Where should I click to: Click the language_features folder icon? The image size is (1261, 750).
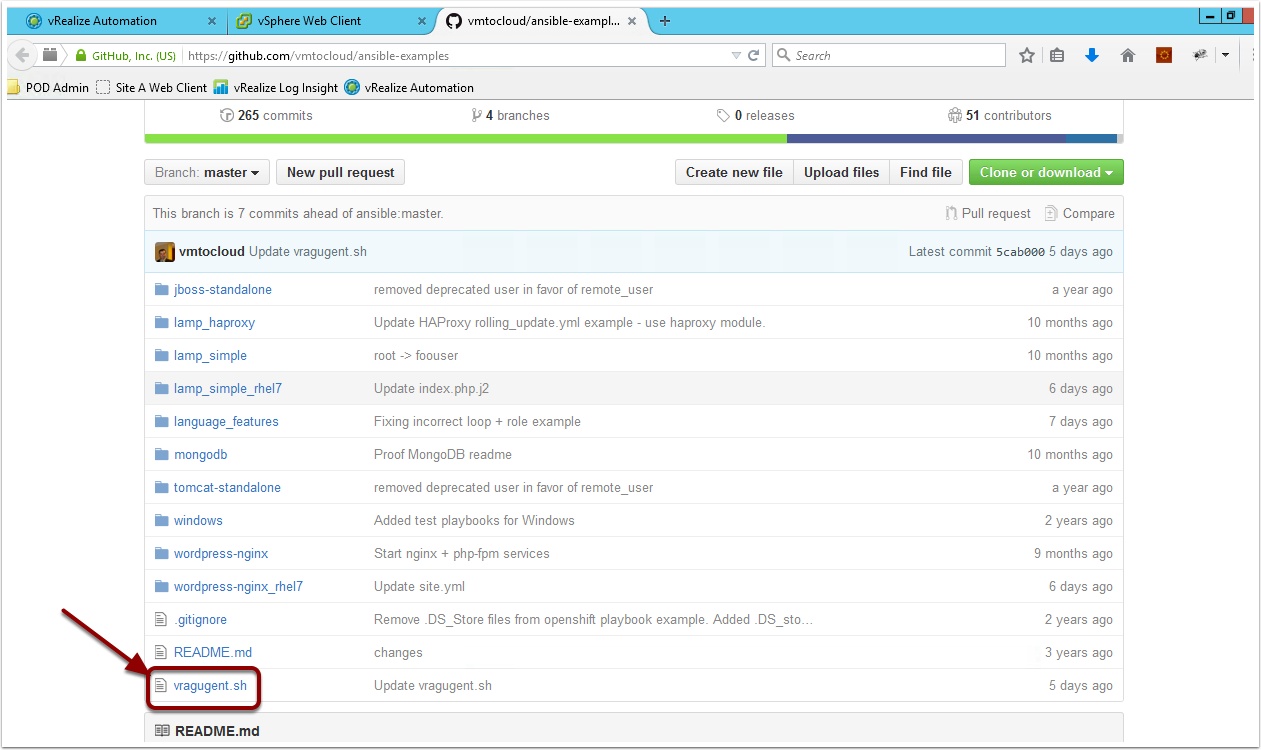(162, 422)
